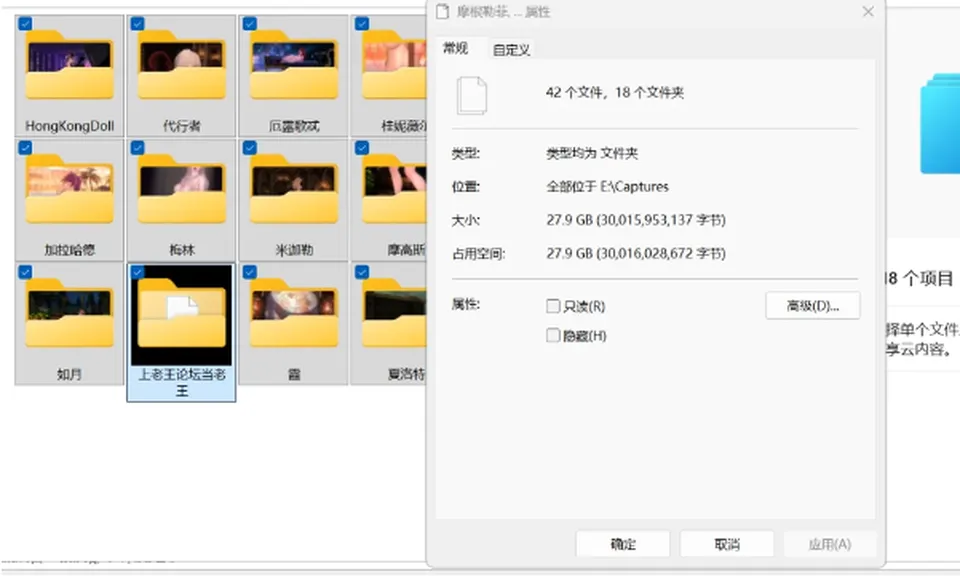Click the 30,015,953,137 字节 size value
960x577 pixels.
660,220
